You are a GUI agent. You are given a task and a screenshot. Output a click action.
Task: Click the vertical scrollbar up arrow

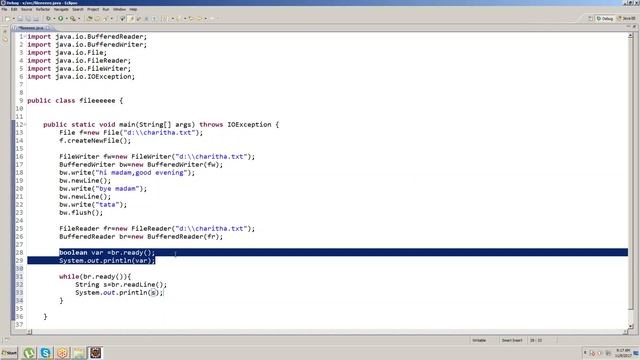pyautogui.click(x=631, y=36)
